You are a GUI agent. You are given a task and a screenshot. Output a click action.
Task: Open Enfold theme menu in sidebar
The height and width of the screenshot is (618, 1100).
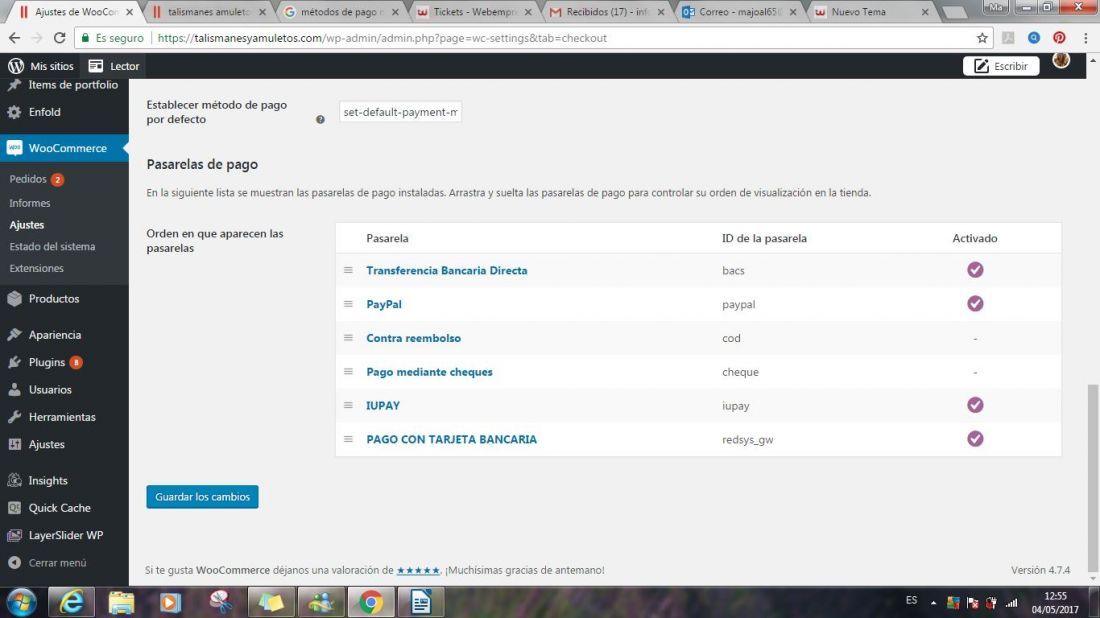[44, 112]
